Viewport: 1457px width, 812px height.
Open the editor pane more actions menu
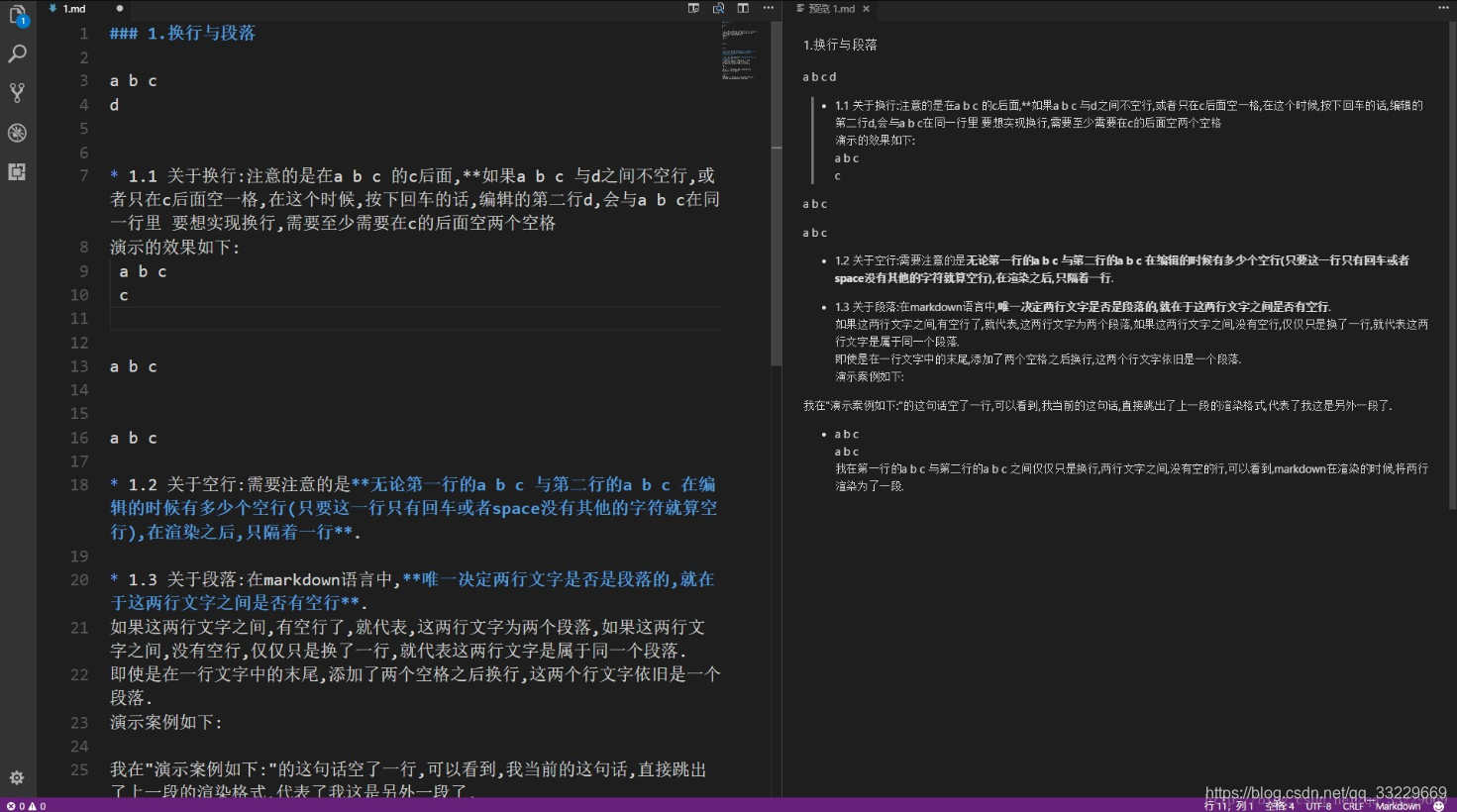click(768, 8)
